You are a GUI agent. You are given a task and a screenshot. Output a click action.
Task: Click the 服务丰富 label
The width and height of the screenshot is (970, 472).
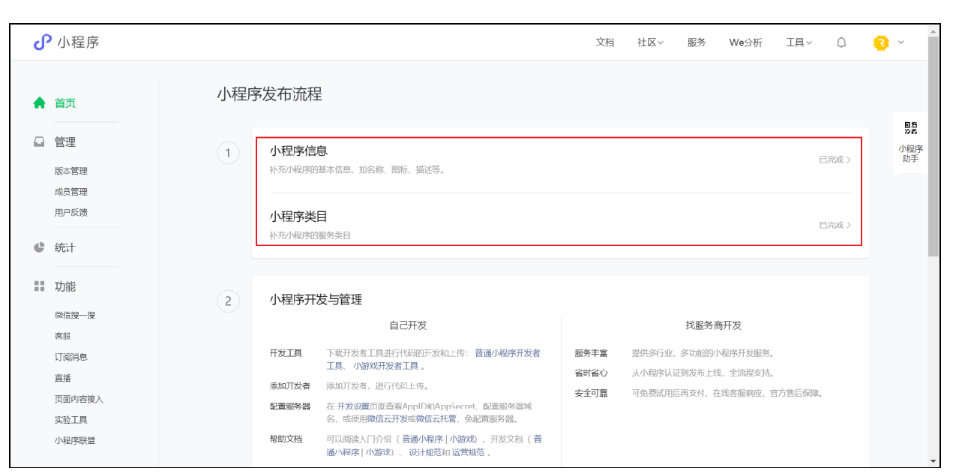[x=591, y=353]
